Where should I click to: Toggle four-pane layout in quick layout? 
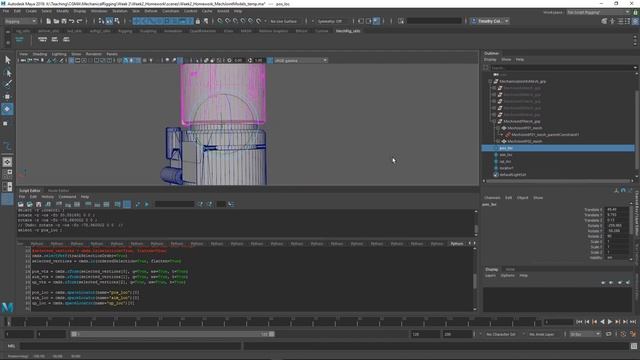pyautogui.click(x=7, y=174)
